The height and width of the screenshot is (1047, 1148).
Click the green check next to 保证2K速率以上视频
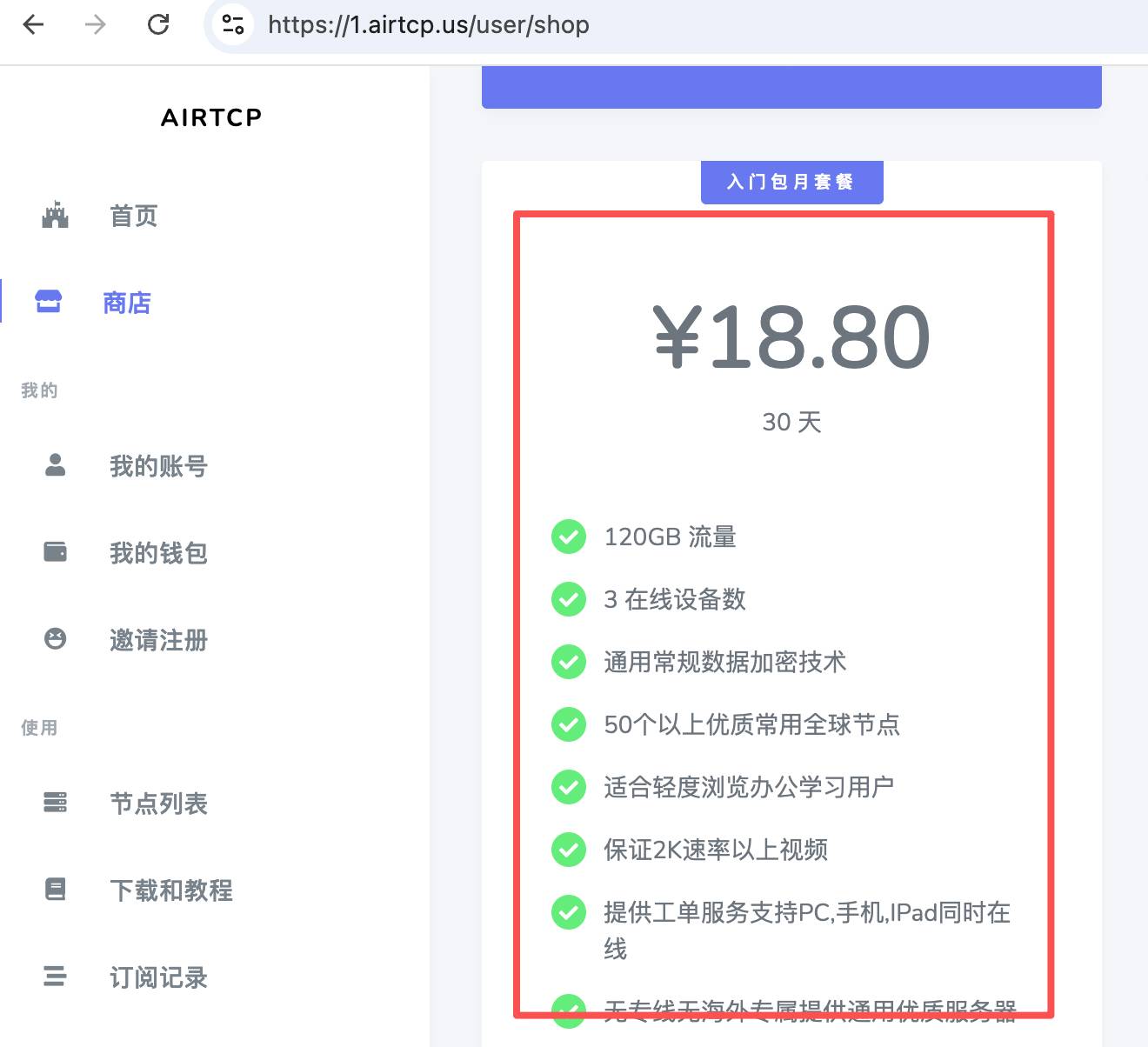pos(569,850)
